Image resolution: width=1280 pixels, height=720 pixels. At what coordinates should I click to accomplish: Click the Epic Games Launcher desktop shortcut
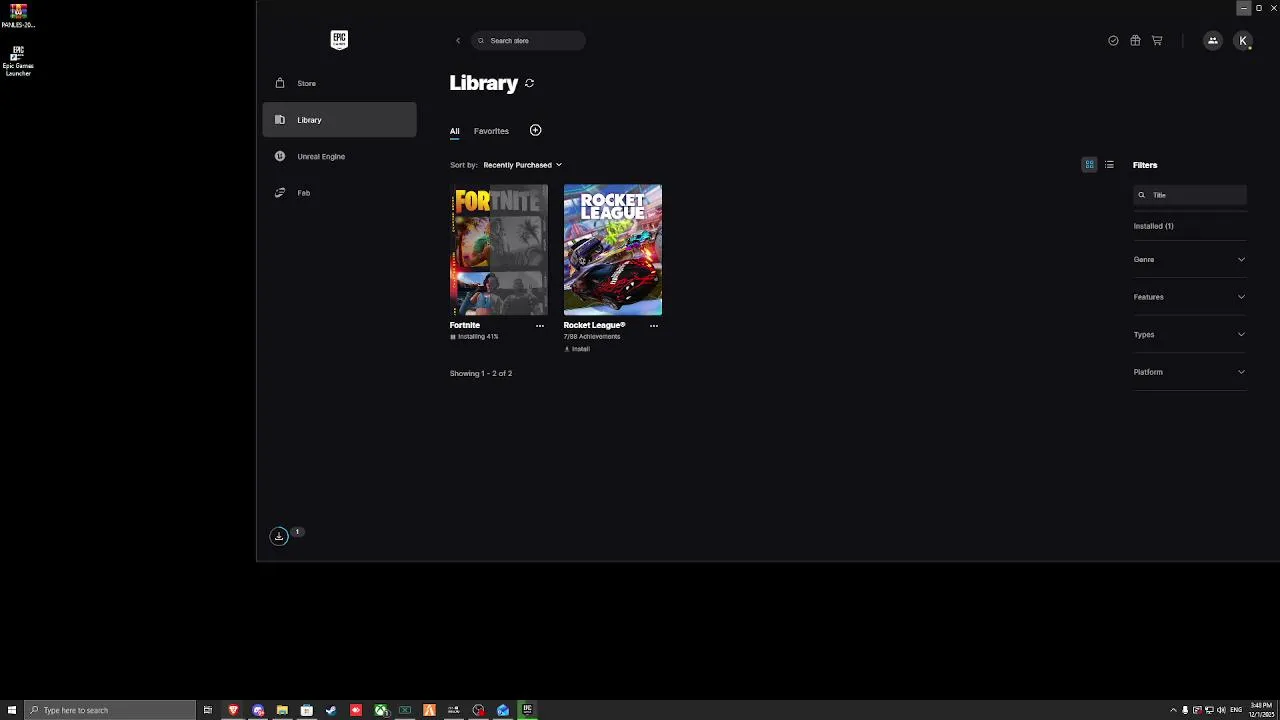(x=18, y=61)
